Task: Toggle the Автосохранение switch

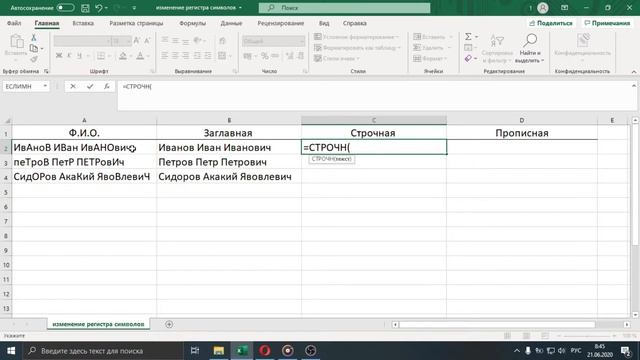Action: 65,8
